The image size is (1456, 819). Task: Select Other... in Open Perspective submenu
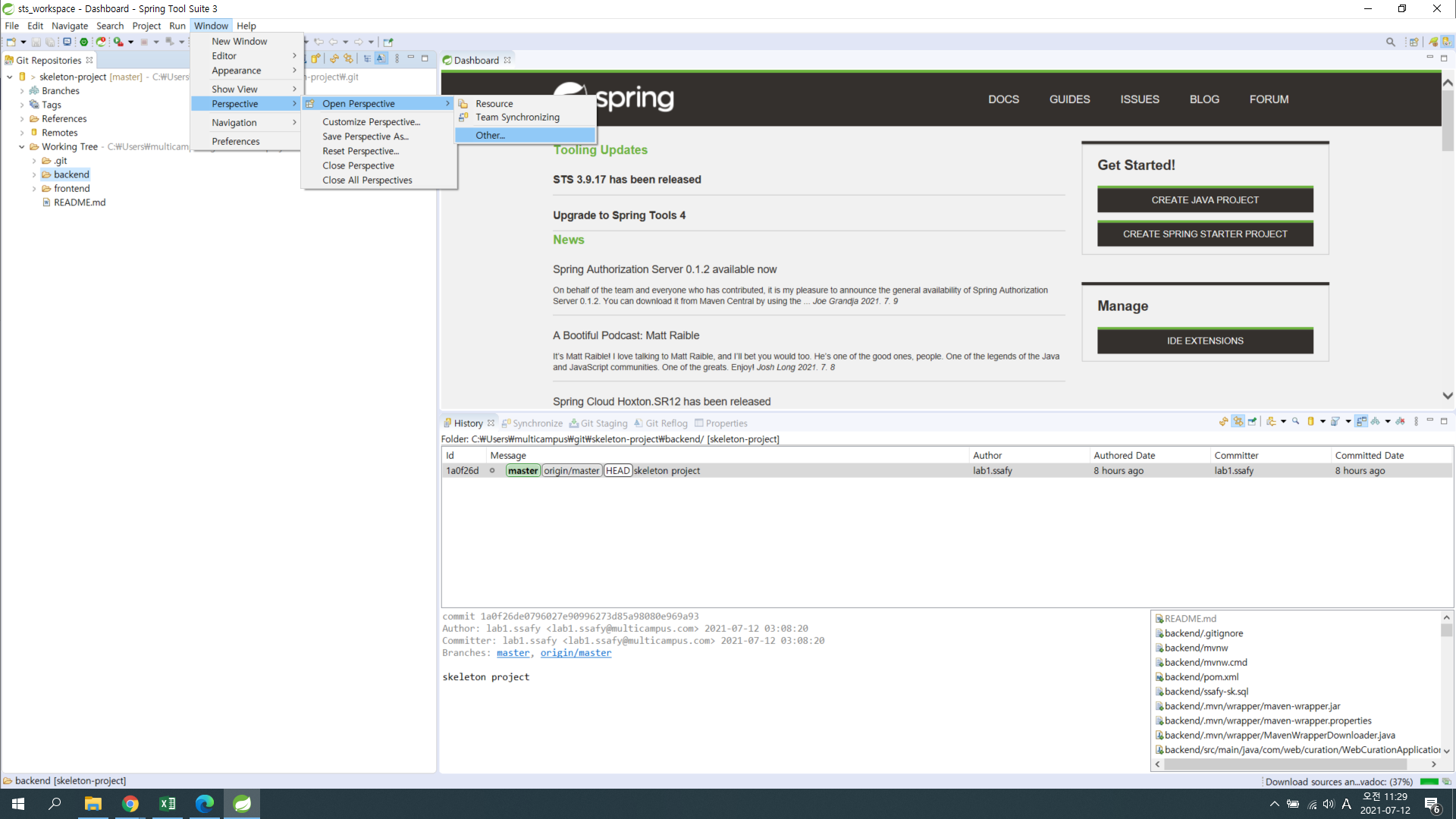point(490,135)
